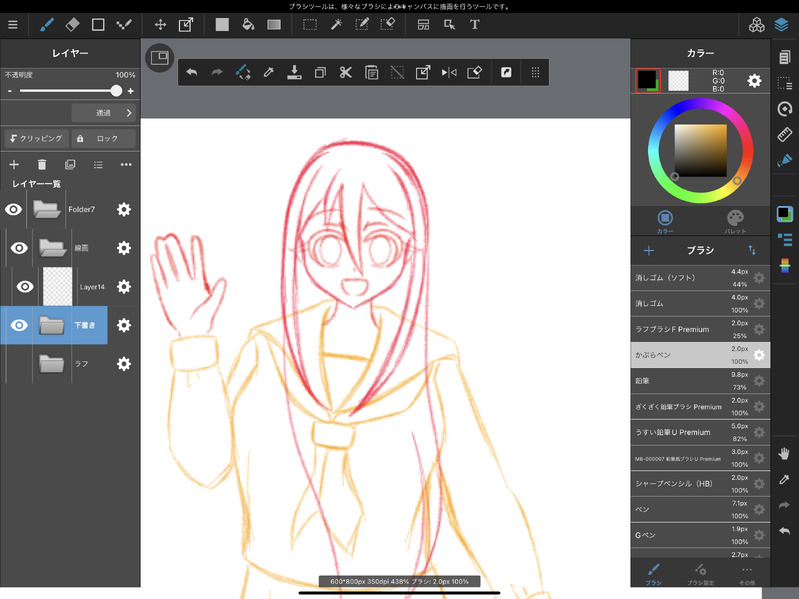The width and height of the screenshot is (799, 599).
Task: Open the ruler tool in right sidebar
Action: [x=785, y=134]
